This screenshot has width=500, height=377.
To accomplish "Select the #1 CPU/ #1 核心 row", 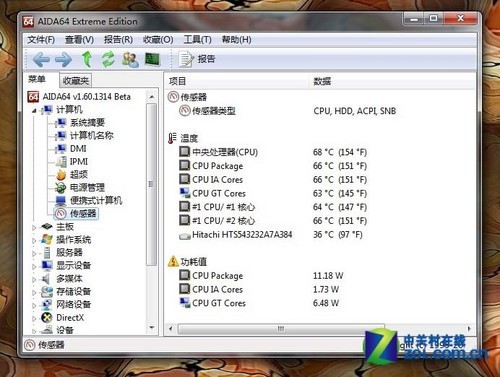I will 273,207.
